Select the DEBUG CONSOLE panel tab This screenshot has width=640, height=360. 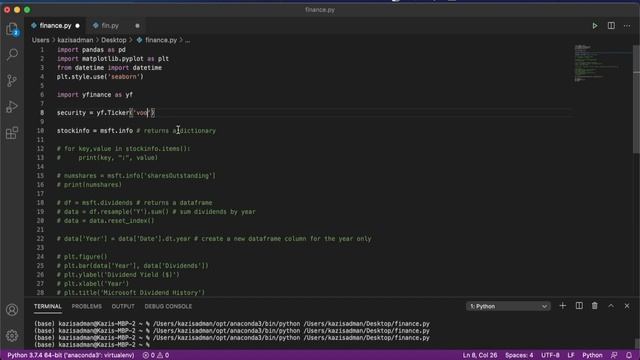coord(168,306)
